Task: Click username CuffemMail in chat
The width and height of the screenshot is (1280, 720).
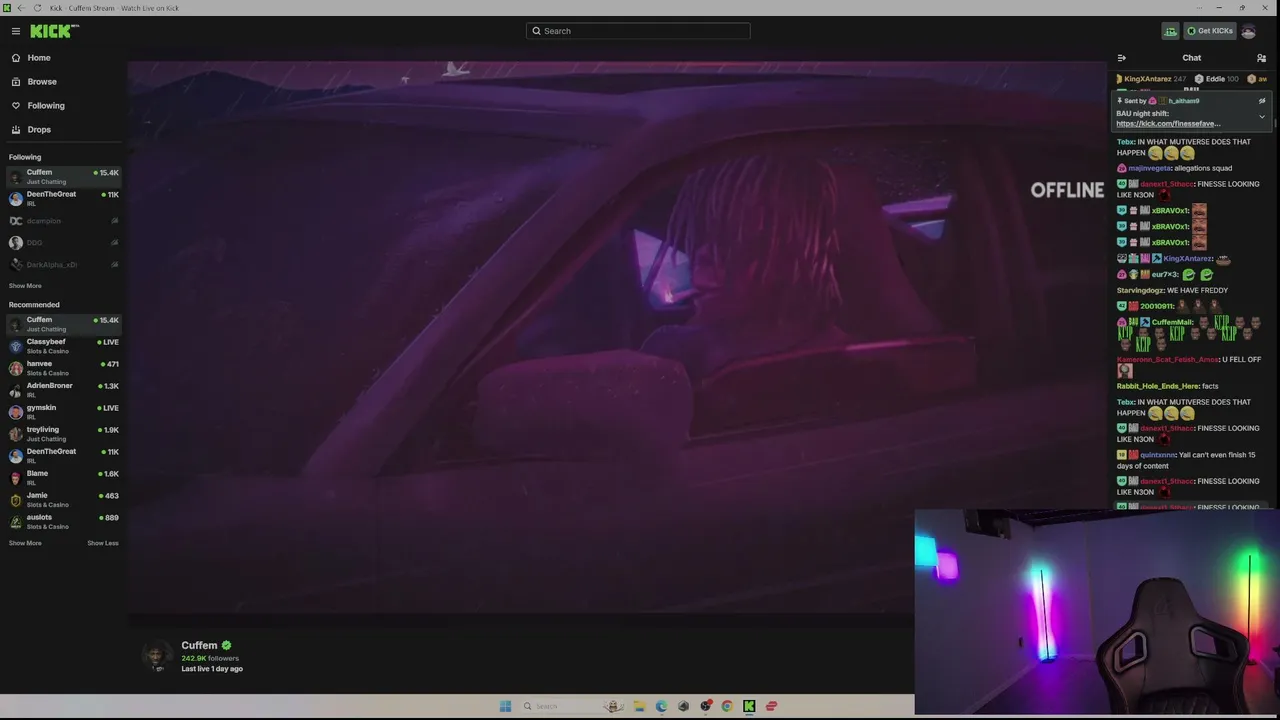Action: pyautogui.click(x=1173, y=322)
